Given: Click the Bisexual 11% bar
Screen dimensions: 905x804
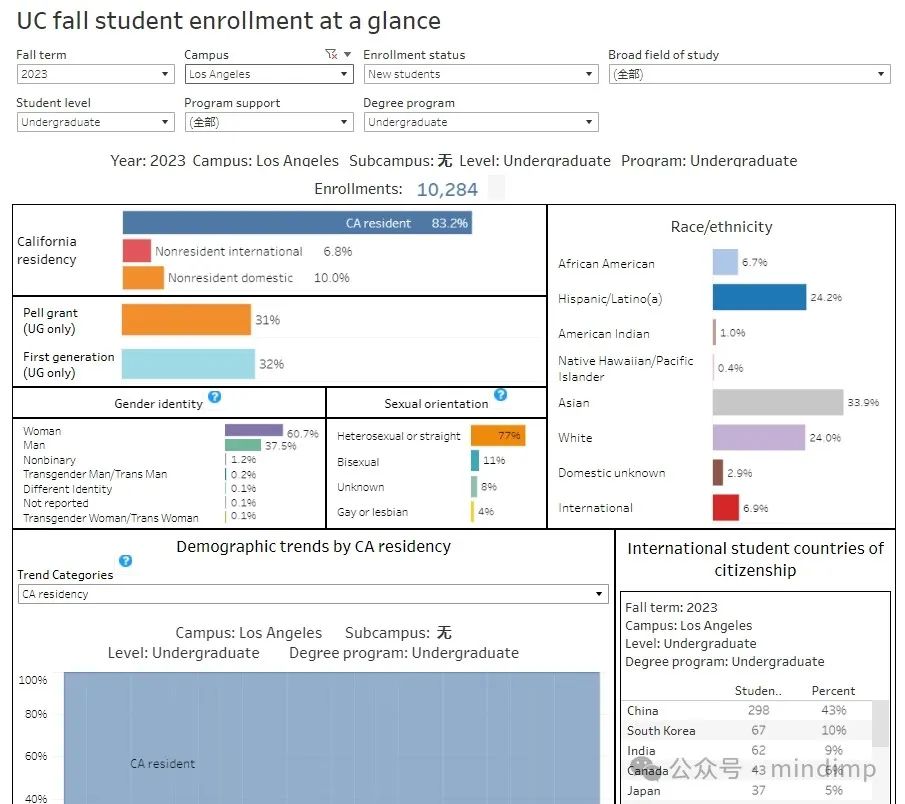Looking at the screenshot, I should point(475,461).
